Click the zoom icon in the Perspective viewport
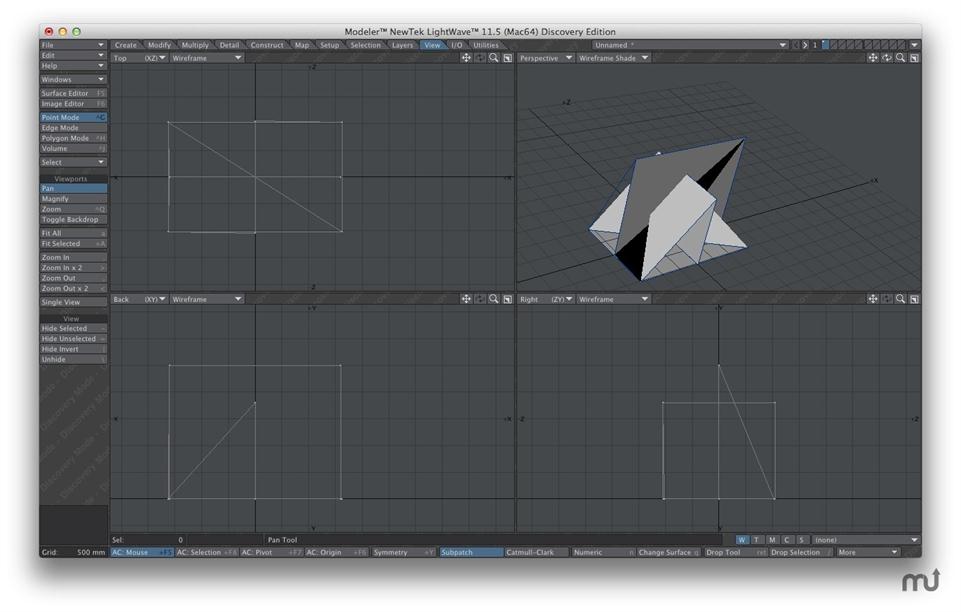 click(x=901, y=58)
